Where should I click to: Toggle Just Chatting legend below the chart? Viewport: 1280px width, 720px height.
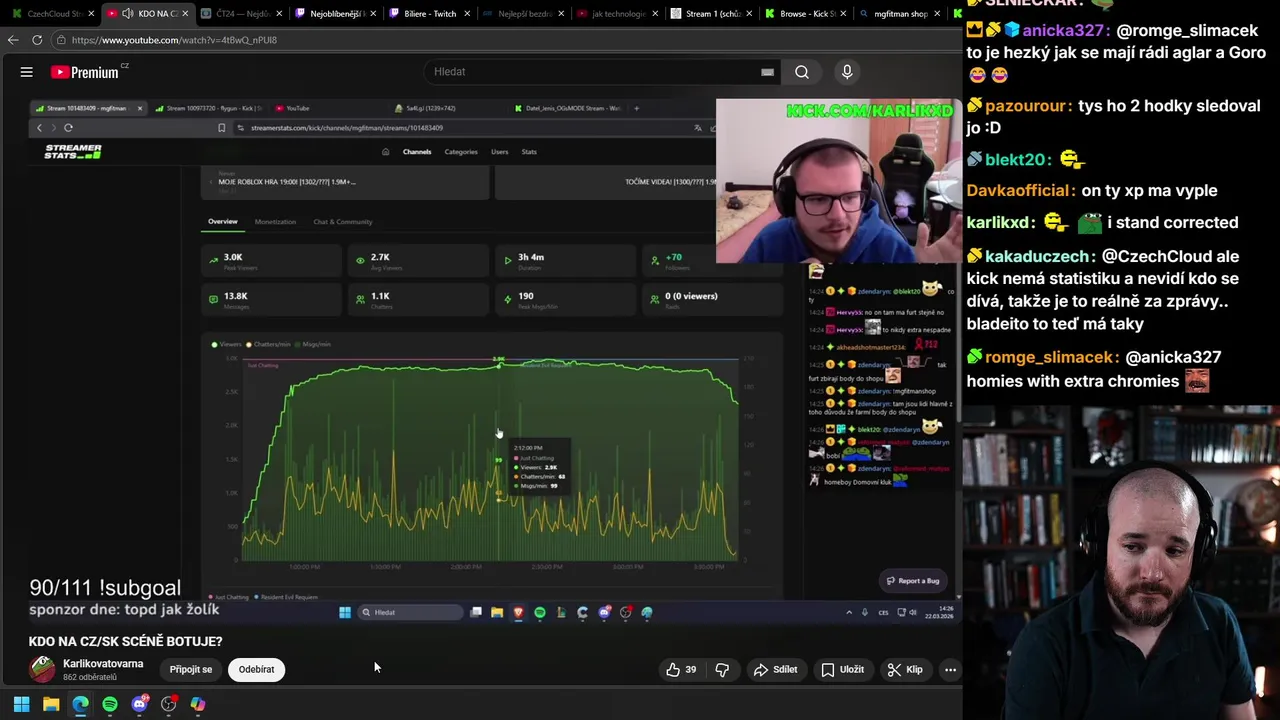(229, 597)
